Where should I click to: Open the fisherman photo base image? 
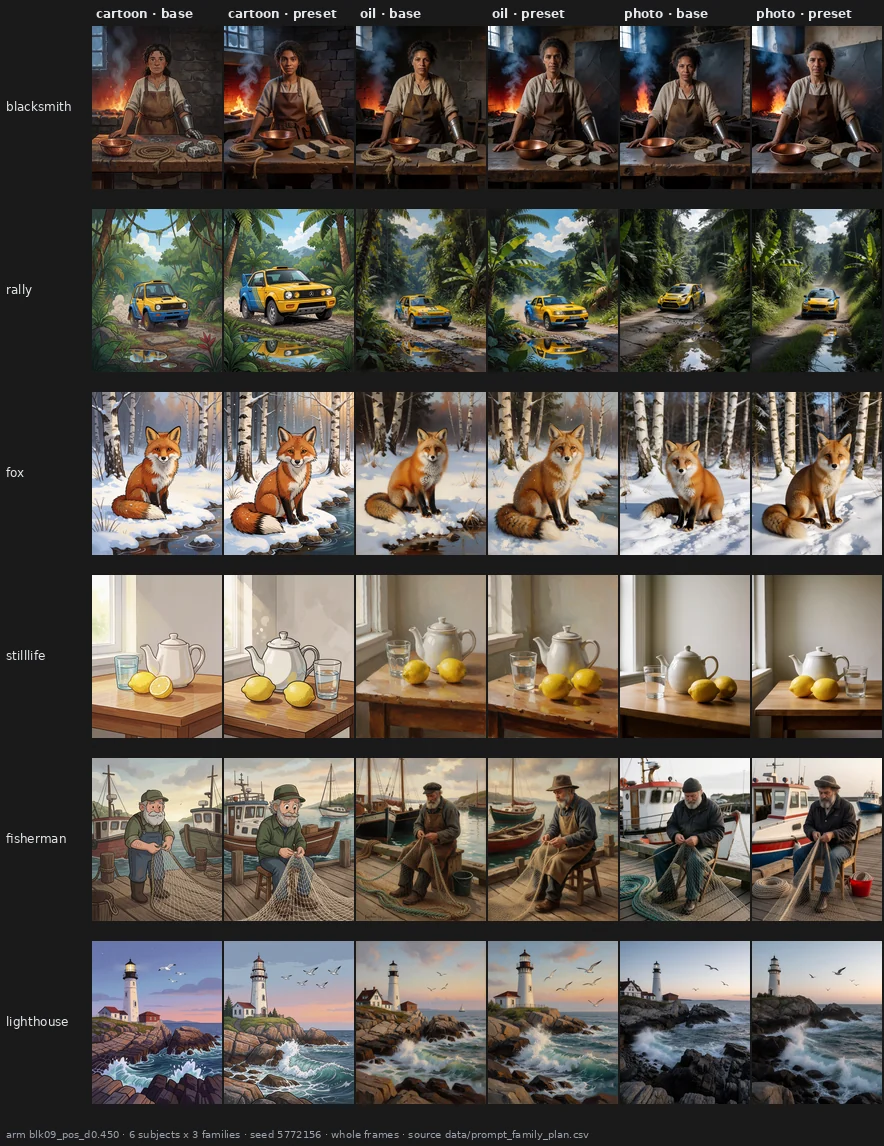click(x=685, y=840)
